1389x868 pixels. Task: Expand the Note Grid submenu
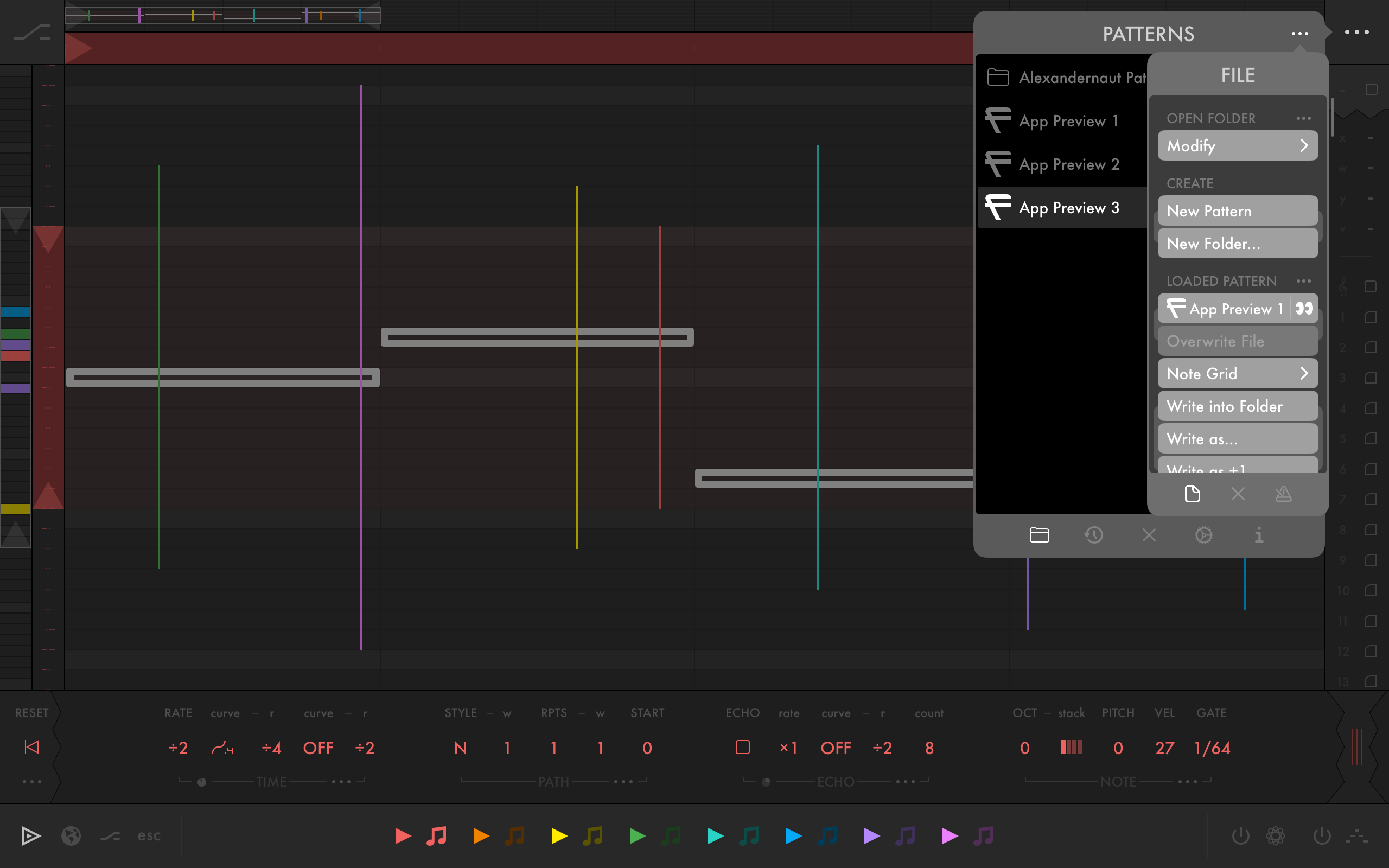coord(1238,374)
